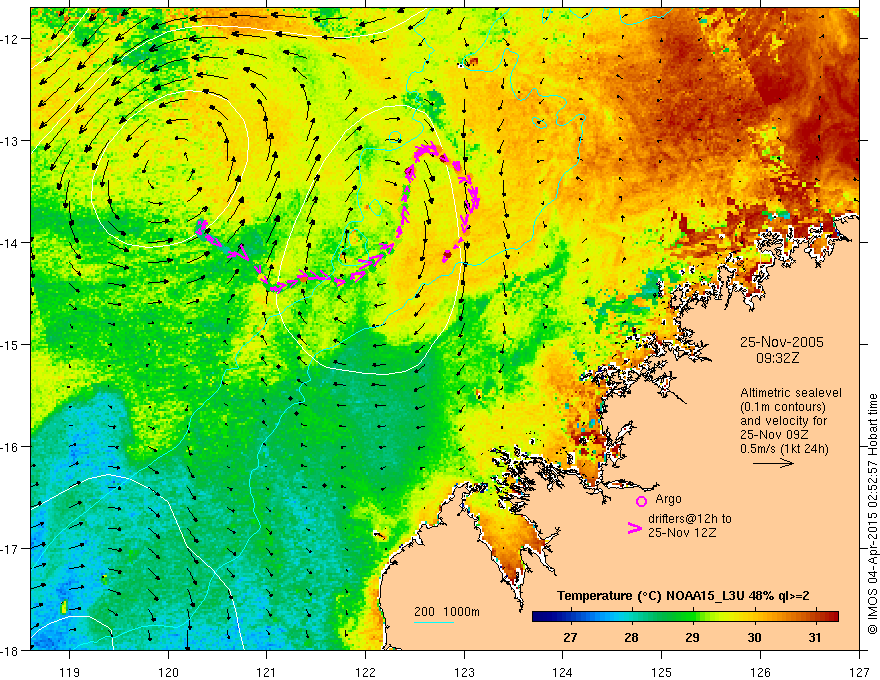Click the velocity scale arrow in legend

coord(773,463)
